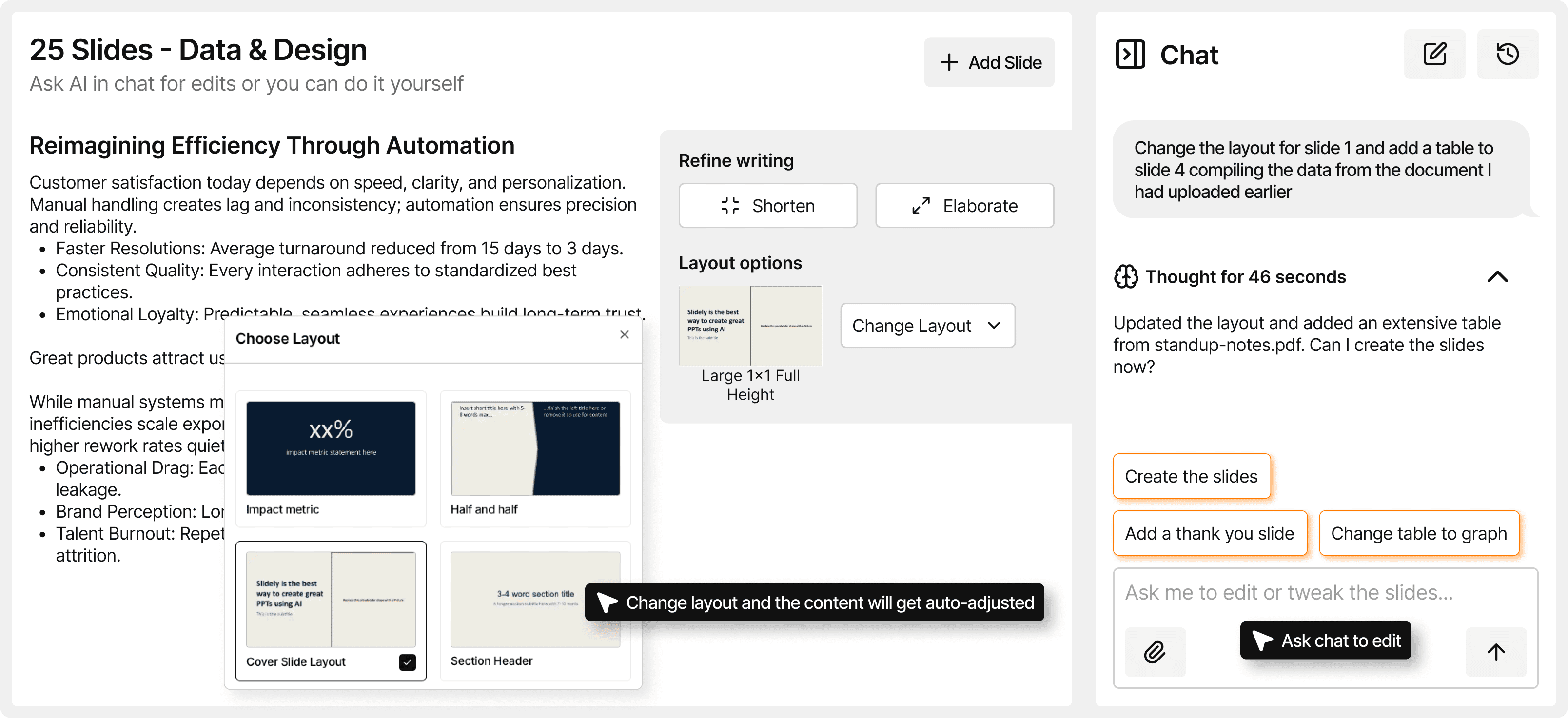
Task: Send message with up arrow icon
Action: click(x=1495, y=652)
